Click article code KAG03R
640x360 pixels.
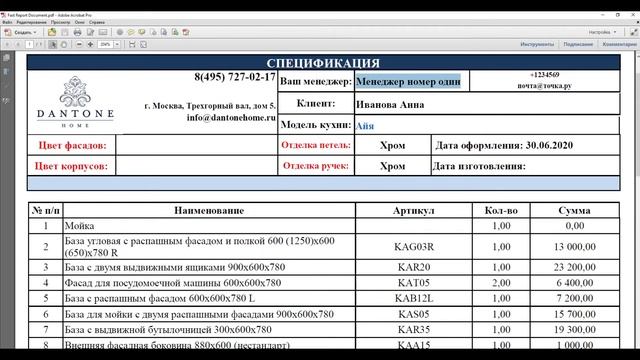(414, 247)
